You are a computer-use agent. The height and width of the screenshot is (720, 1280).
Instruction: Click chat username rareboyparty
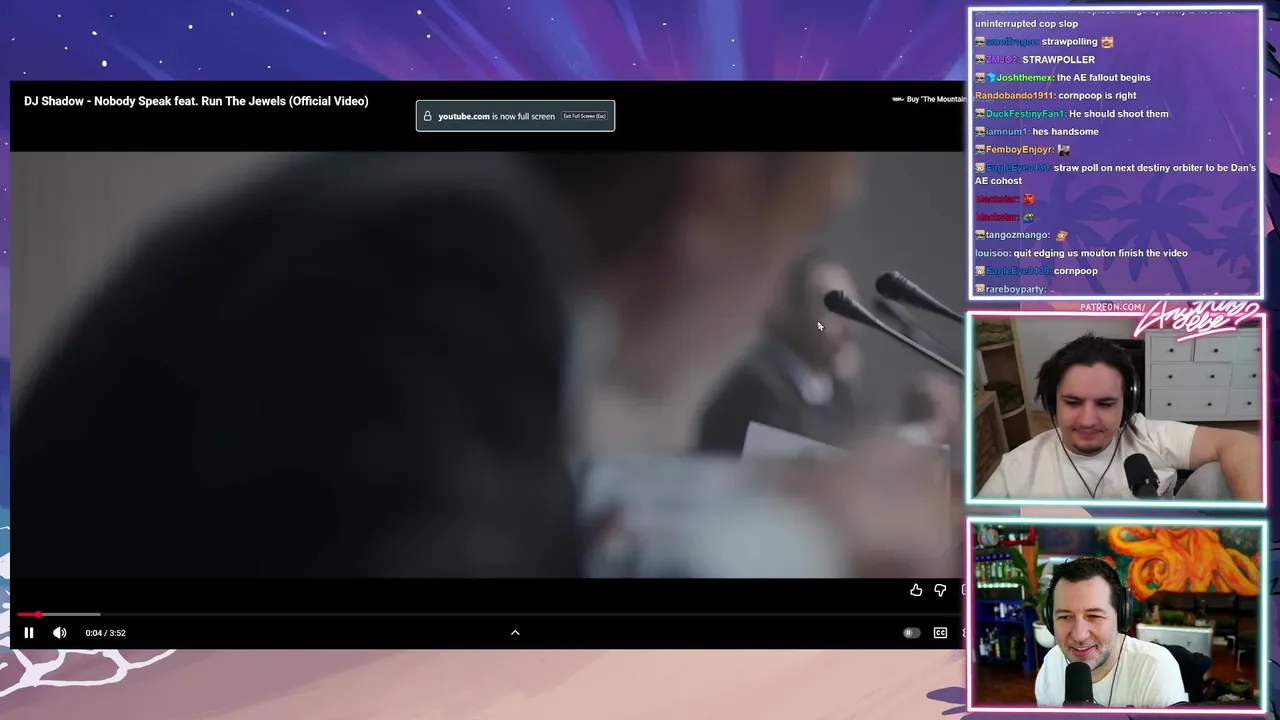point(1015,289)
